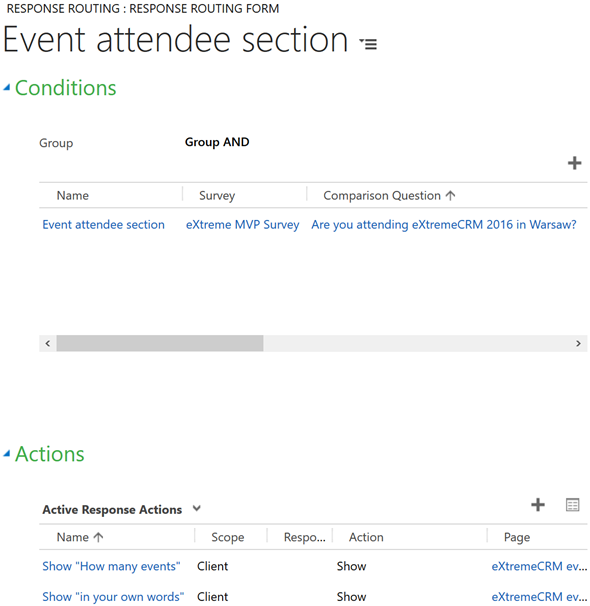Collapse the Actions section triangle

point(7,454)
